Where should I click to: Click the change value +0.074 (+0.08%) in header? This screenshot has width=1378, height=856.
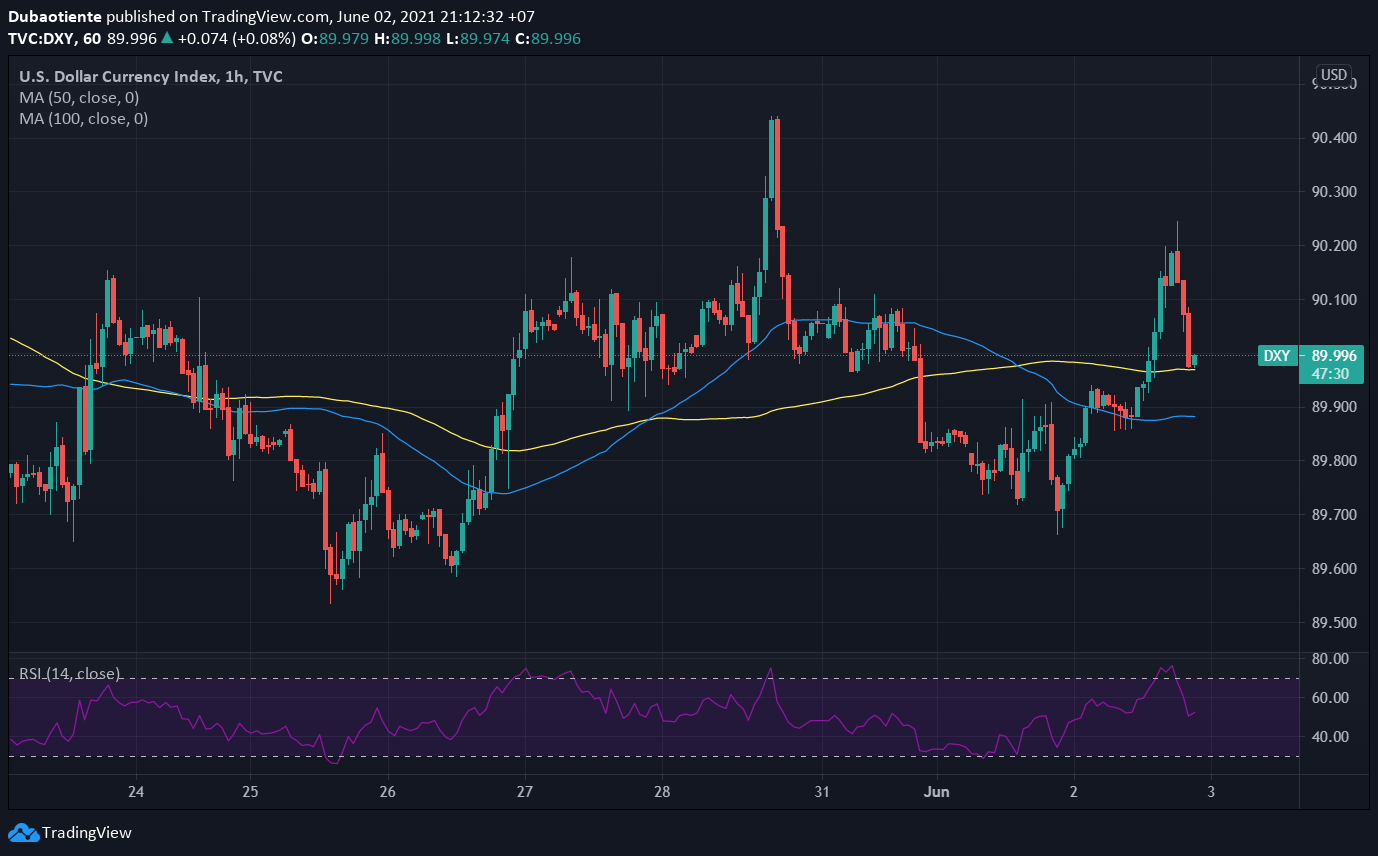click(x=236, y=38)
